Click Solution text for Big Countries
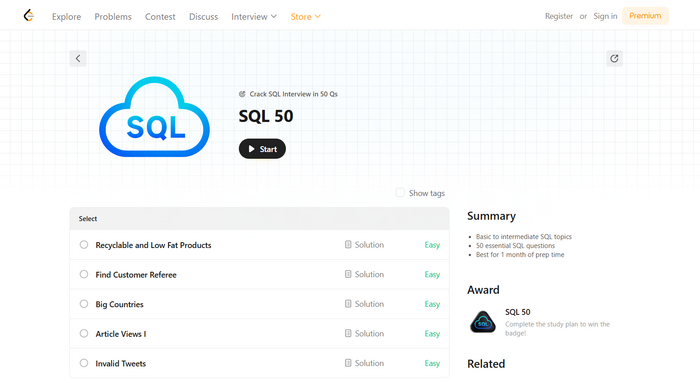This screenshot has width=700, height=383. [x=369, y=304]
